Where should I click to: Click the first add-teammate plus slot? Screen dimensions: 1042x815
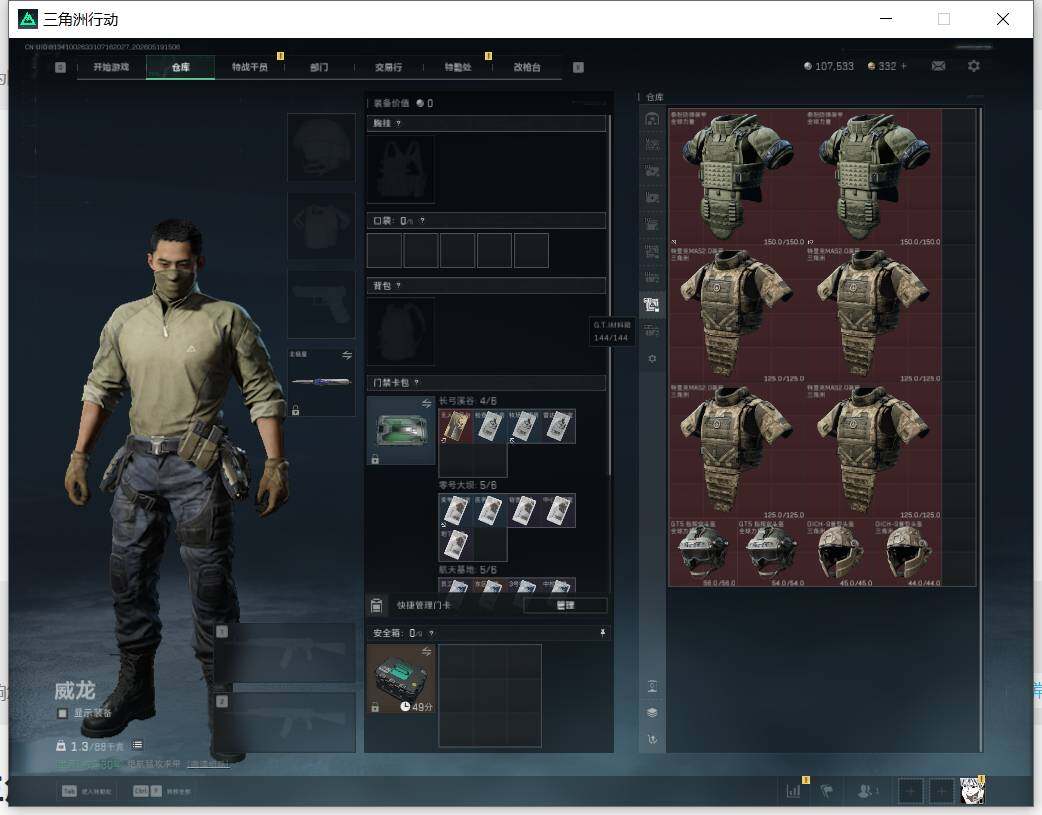pyautogui.click(x=910, y=791)
